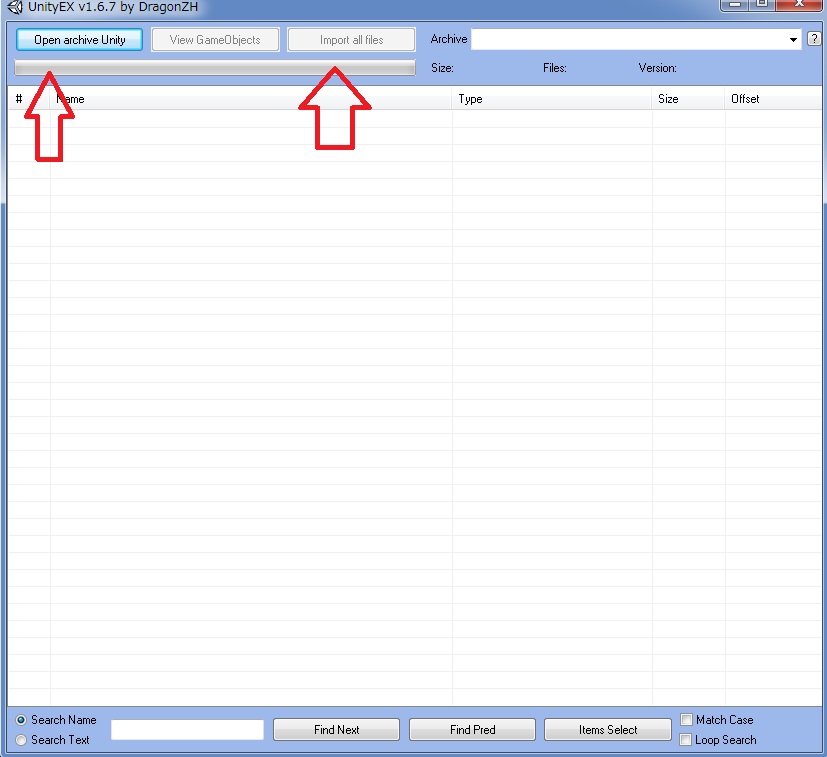Screen dimensions: 827x757
Task: Click the search text input field
Action: click(187, 730)
